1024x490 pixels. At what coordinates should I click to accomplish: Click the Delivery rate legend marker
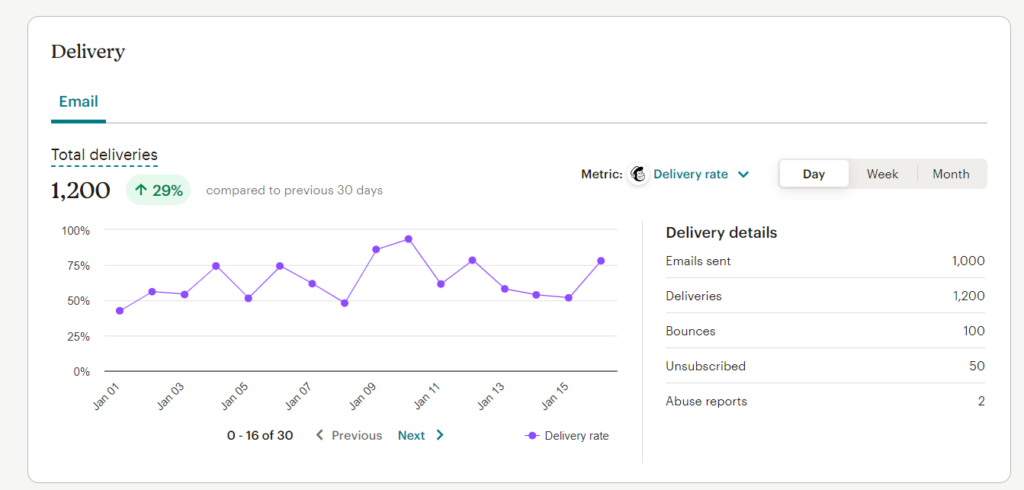(x=533, y=436)
